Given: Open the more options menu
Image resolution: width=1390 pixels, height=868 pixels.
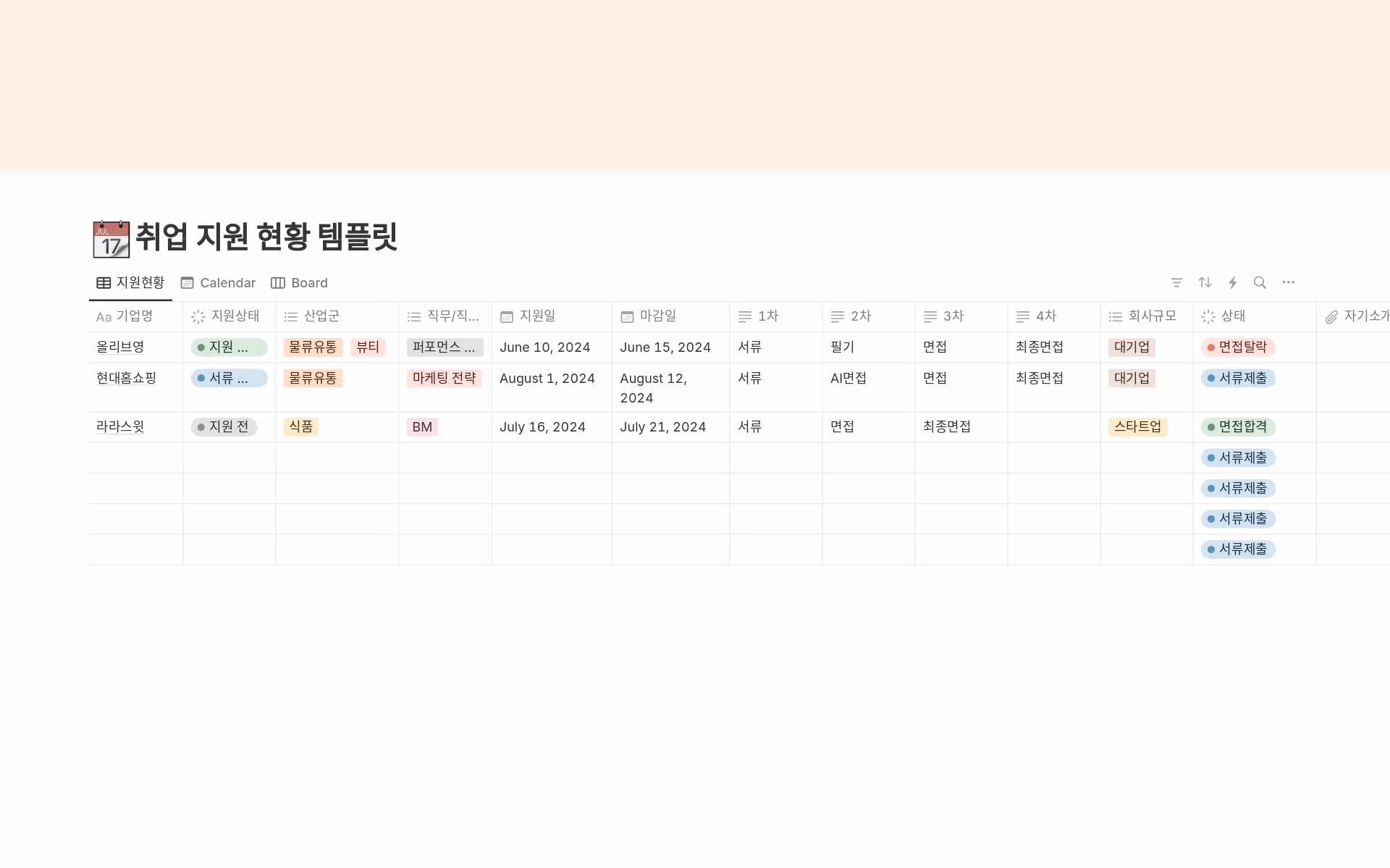Looking at the screenshot, I should (x=1289, y=283).
